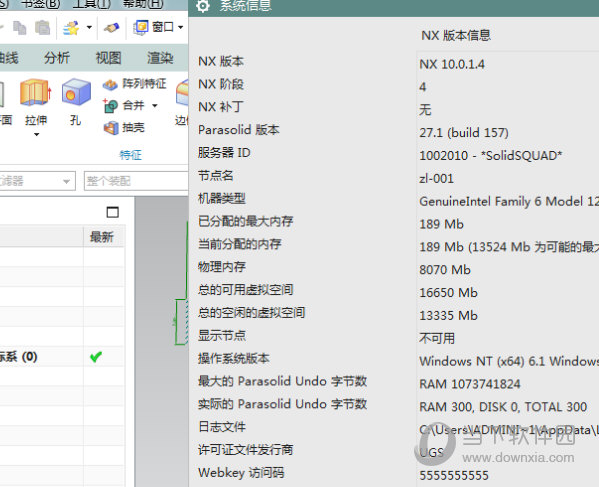This screenshot has width=599, height=487.
Task: Click the Parasolid 版本 label
Action: click(238, 130)
